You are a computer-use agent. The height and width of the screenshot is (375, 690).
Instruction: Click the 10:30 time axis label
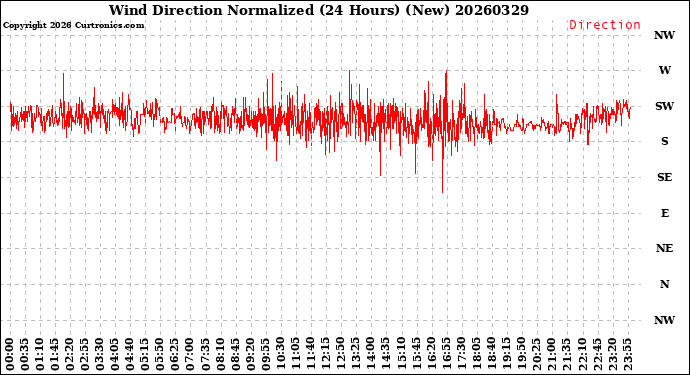[x=281, y=354]
